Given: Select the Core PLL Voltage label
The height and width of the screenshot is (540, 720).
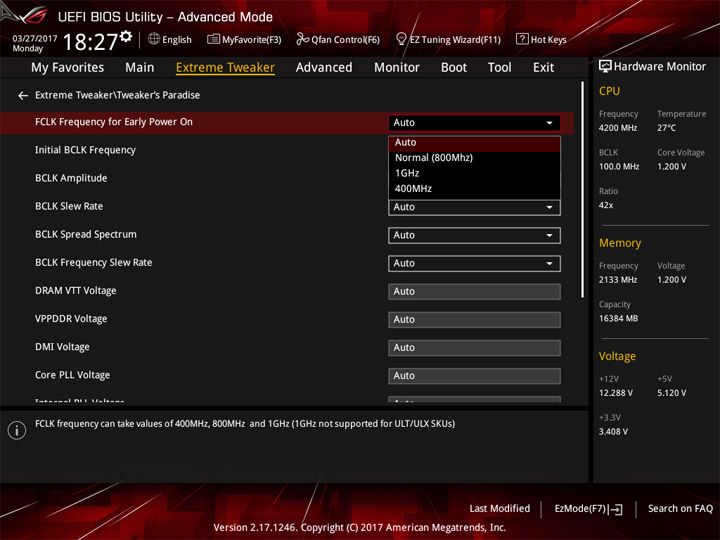Looking at the screenshot, I should pos(73,375).
